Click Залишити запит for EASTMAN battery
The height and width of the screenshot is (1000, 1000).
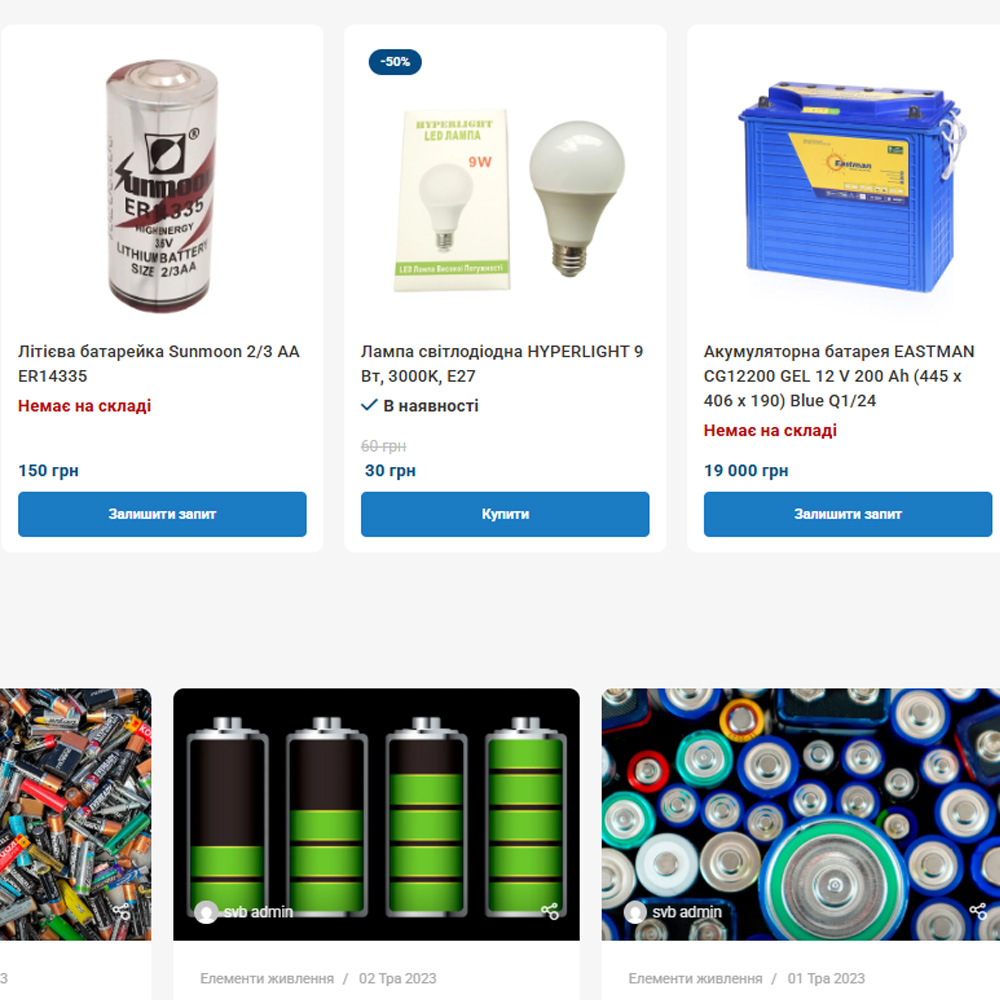(848, 514)
